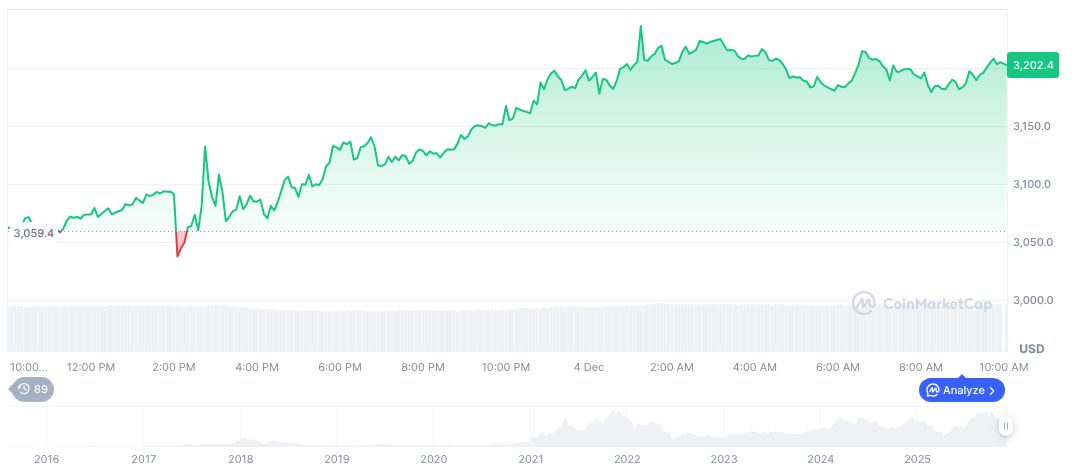
Task: Click the 3,150.0 price axis label
Action: pyautogui.click(x=1032, y=126)
